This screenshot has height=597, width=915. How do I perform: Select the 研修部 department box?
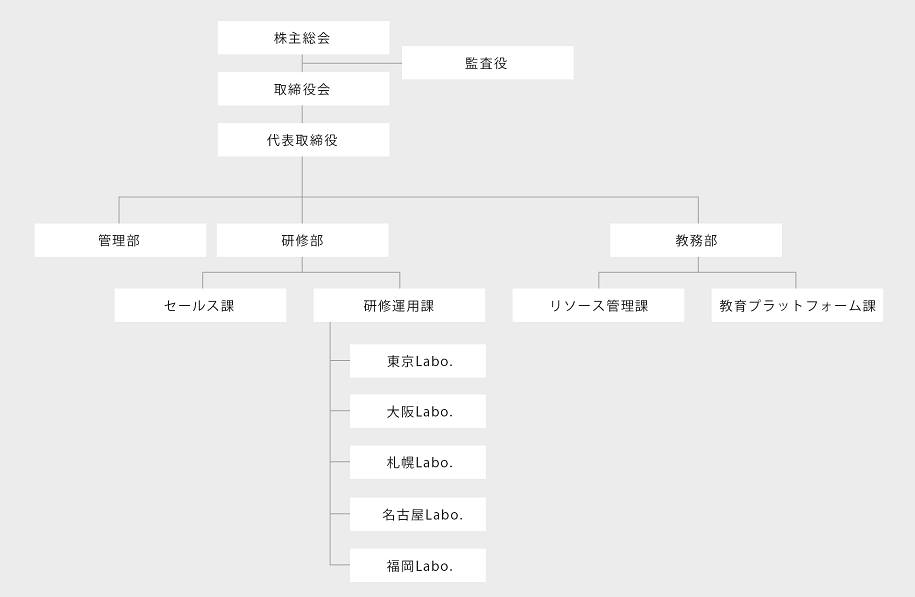(x=302, y=240)
